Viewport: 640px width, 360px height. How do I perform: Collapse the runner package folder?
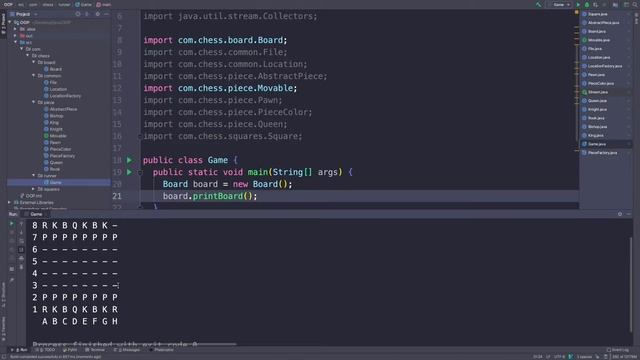34,176
